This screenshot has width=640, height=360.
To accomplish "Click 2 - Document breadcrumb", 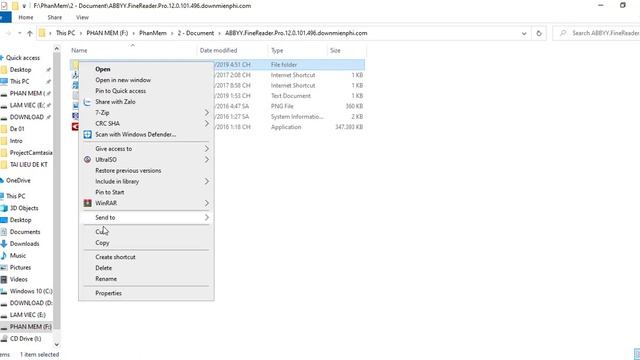I will (x=196, y=33).
